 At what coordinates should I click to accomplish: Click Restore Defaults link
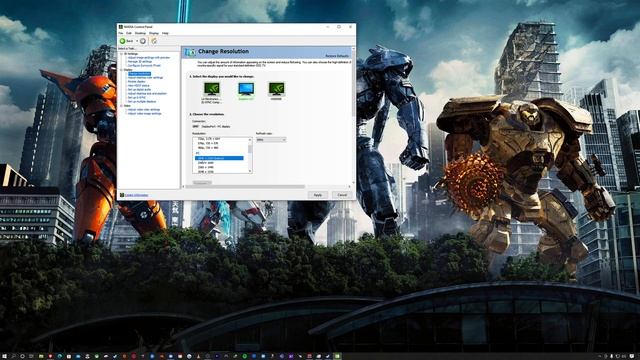point(337,56)
